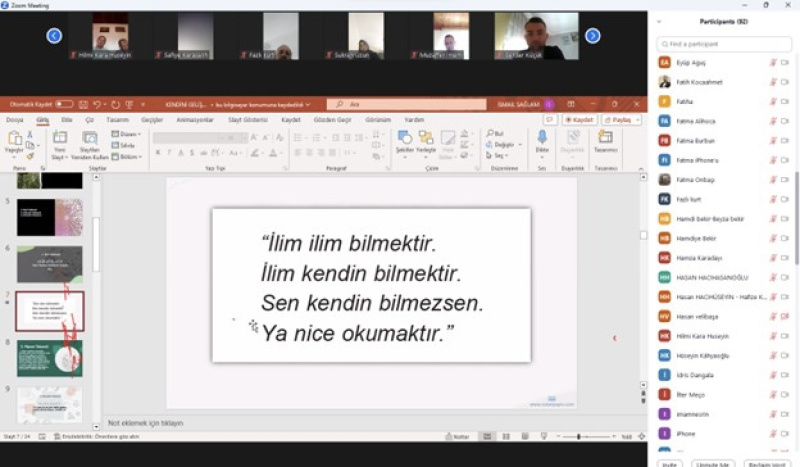800x467 pixels.
Task: Click the Sıfırla reset button
Action: (x=123, y=145)
